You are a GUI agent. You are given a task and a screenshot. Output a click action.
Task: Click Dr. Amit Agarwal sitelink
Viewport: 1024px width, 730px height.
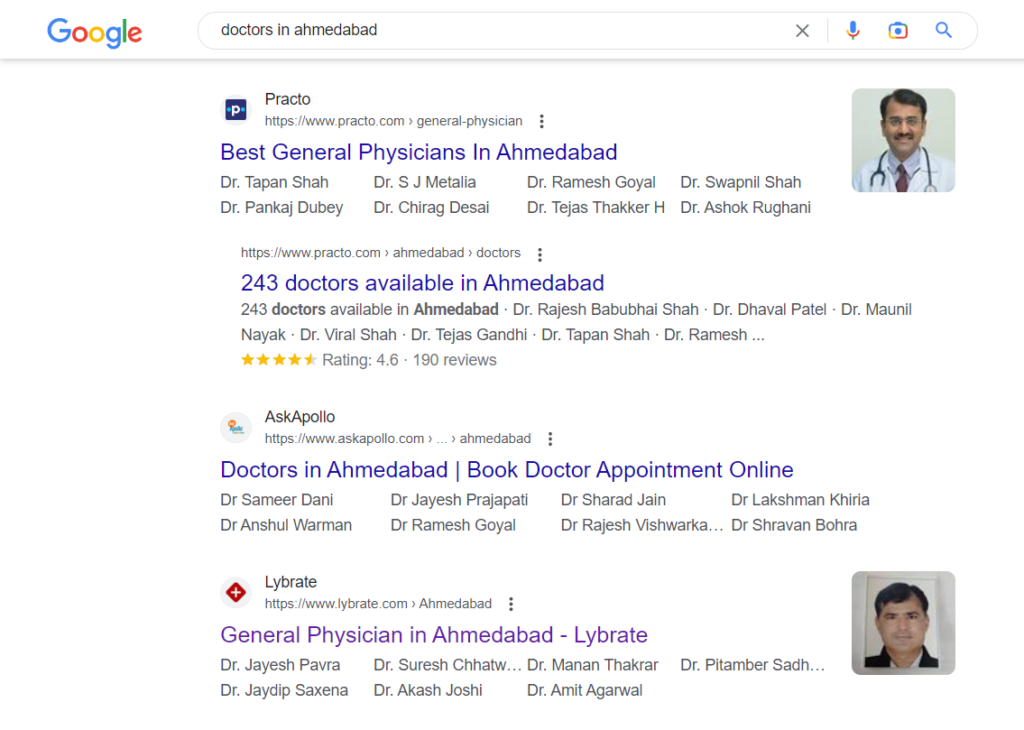(x=584, y=690)
